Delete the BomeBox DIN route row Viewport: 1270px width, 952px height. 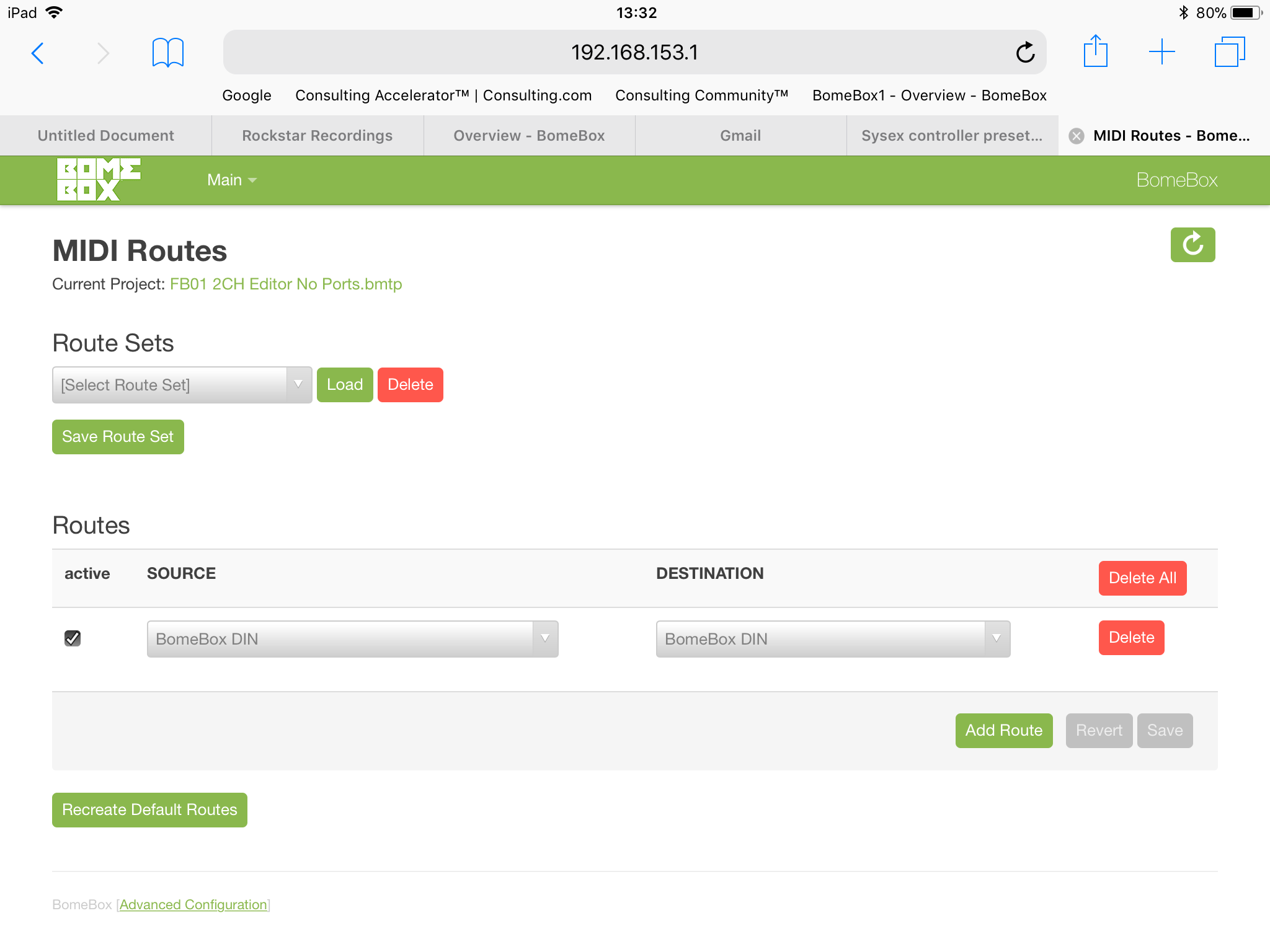(1131, 638)
